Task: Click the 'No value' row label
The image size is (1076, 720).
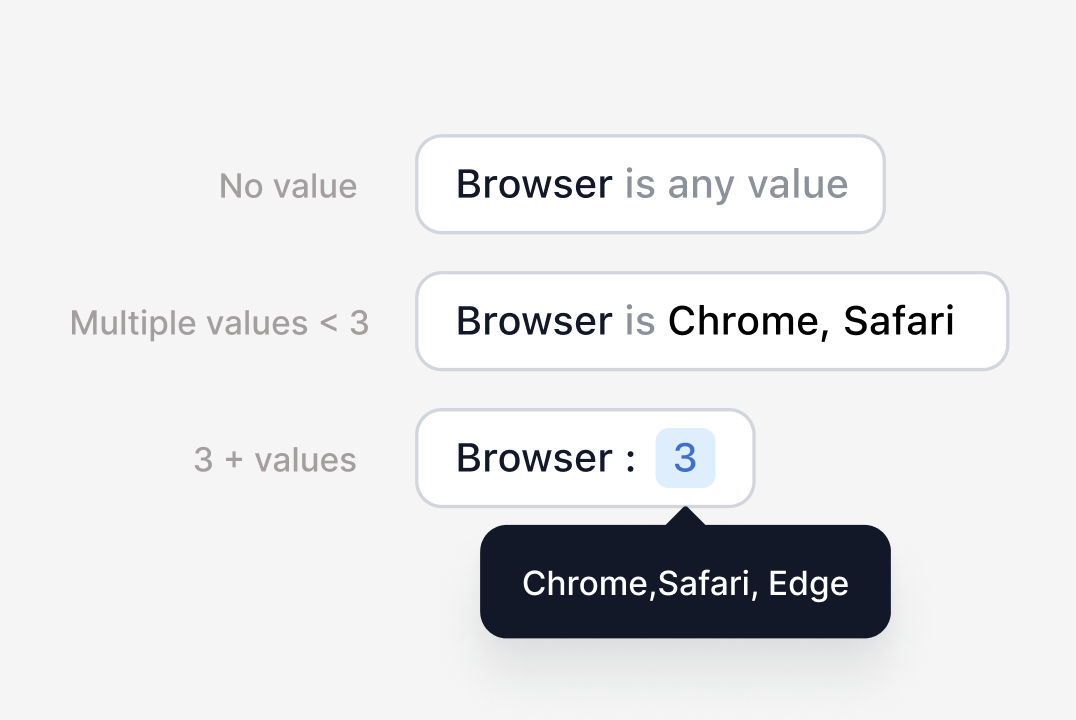Action: 288,185
